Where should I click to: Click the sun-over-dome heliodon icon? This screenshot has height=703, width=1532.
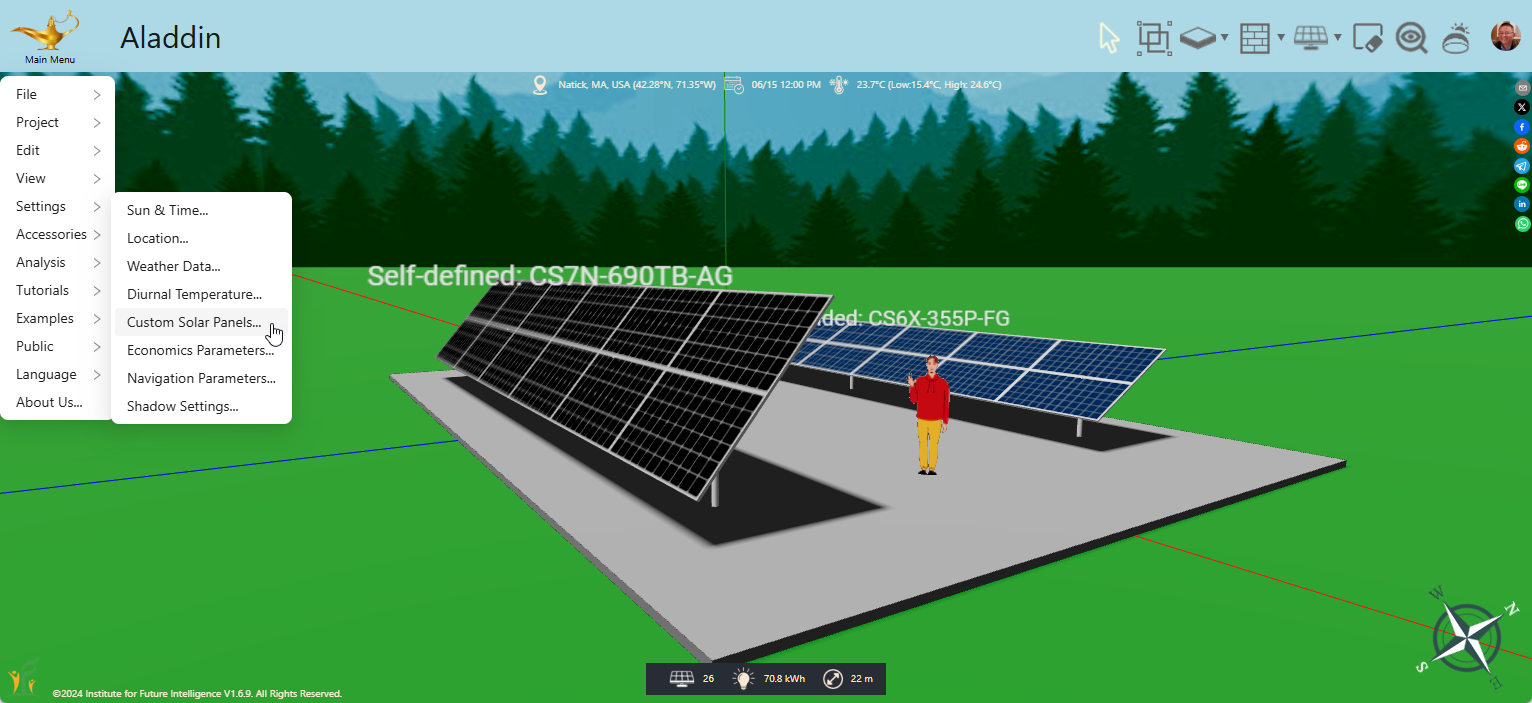pos(1456,38)
